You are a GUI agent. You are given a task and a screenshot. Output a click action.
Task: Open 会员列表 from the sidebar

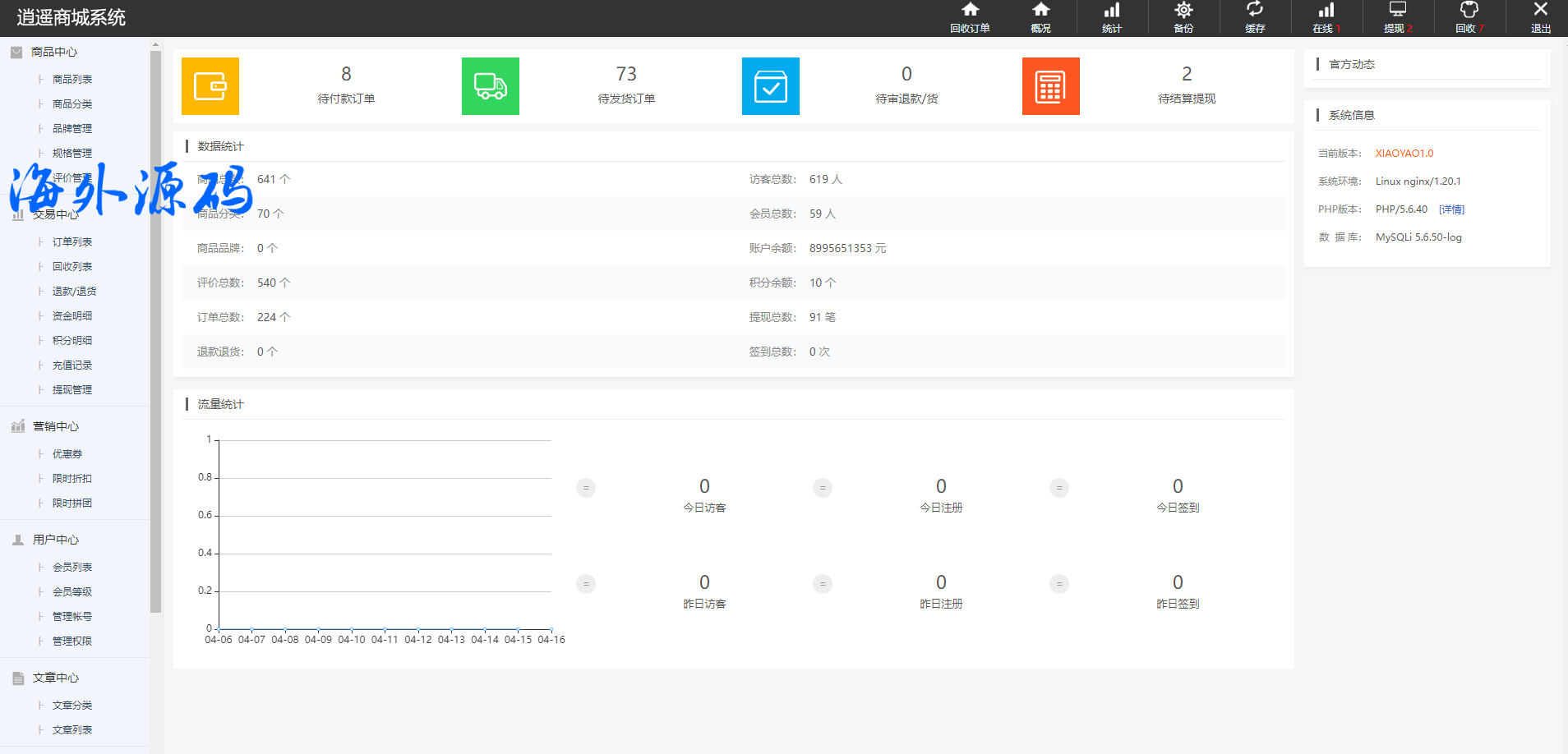[72, 568]
